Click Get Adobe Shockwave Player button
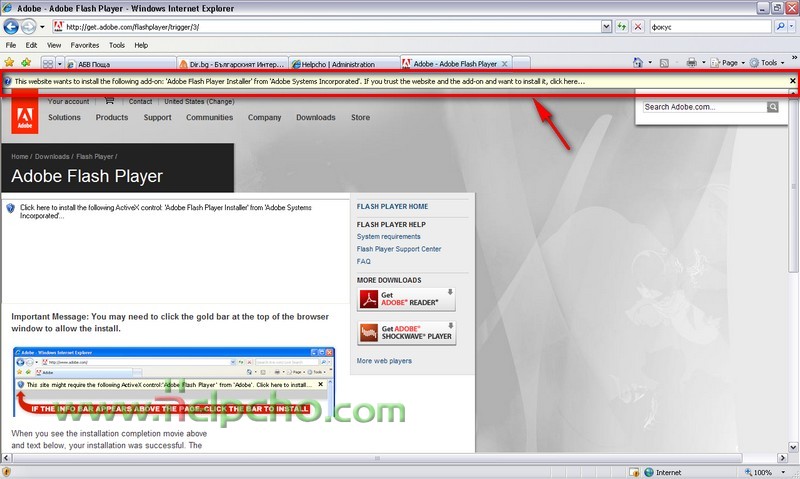The height and width of the screenshot is (479, 800). tap(406, 333)
